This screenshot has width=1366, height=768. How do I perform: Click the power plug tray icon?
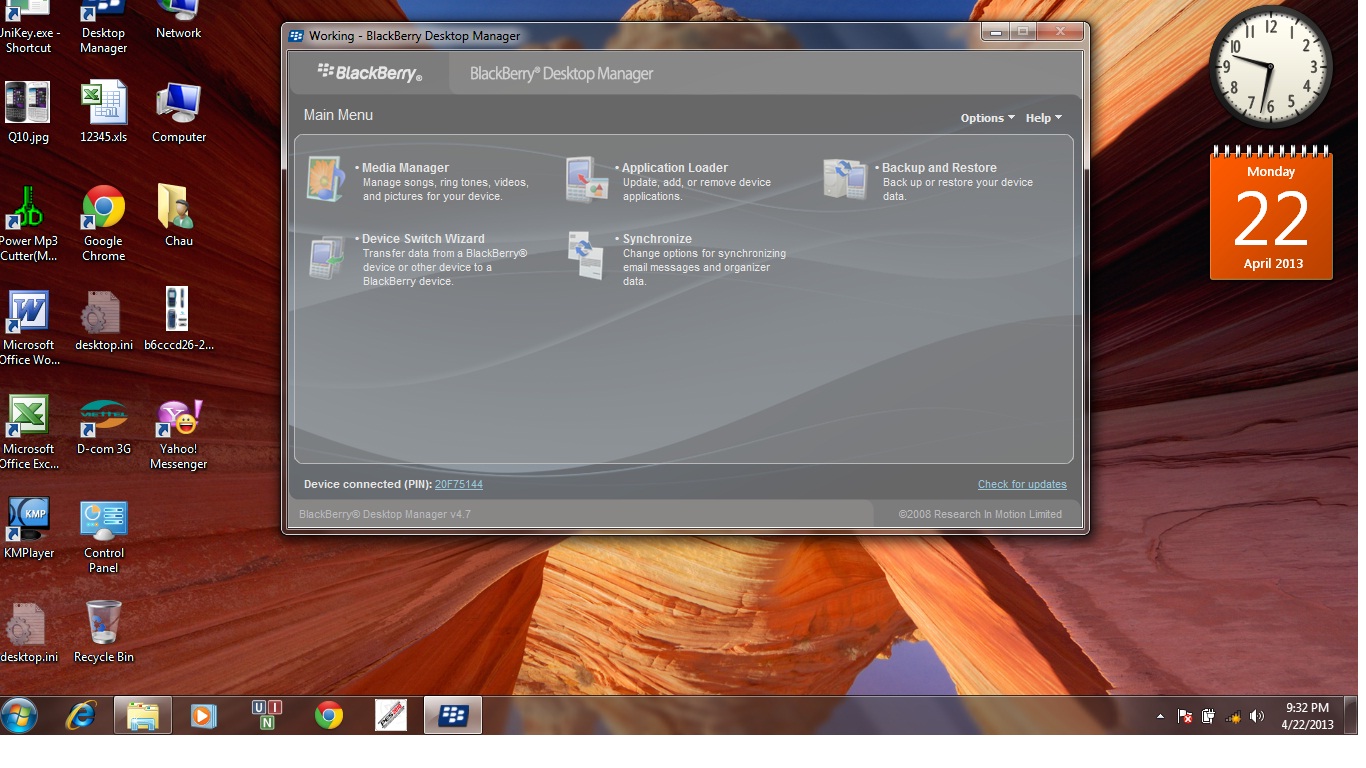[1208, 716]
